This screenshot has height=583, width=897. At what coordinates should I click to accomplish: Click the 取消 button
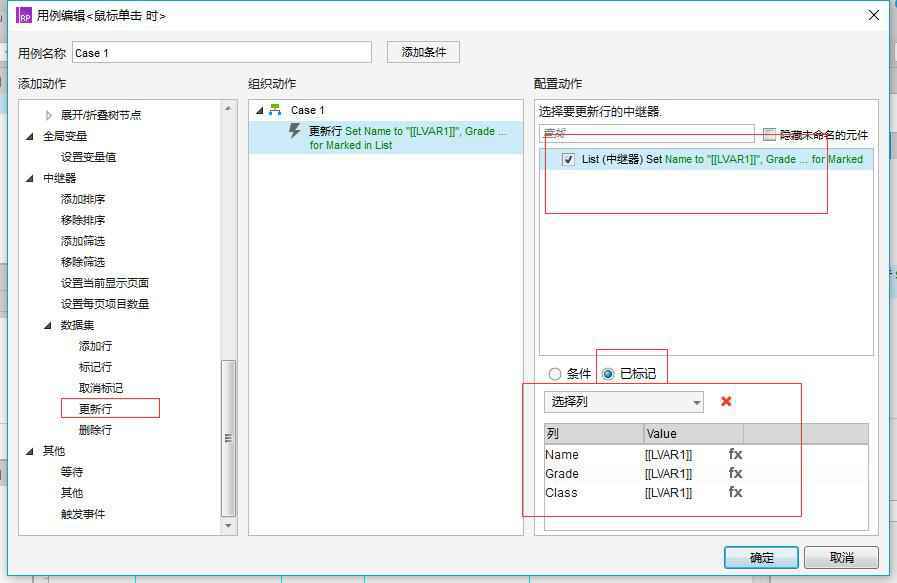[x=841, y=557]
